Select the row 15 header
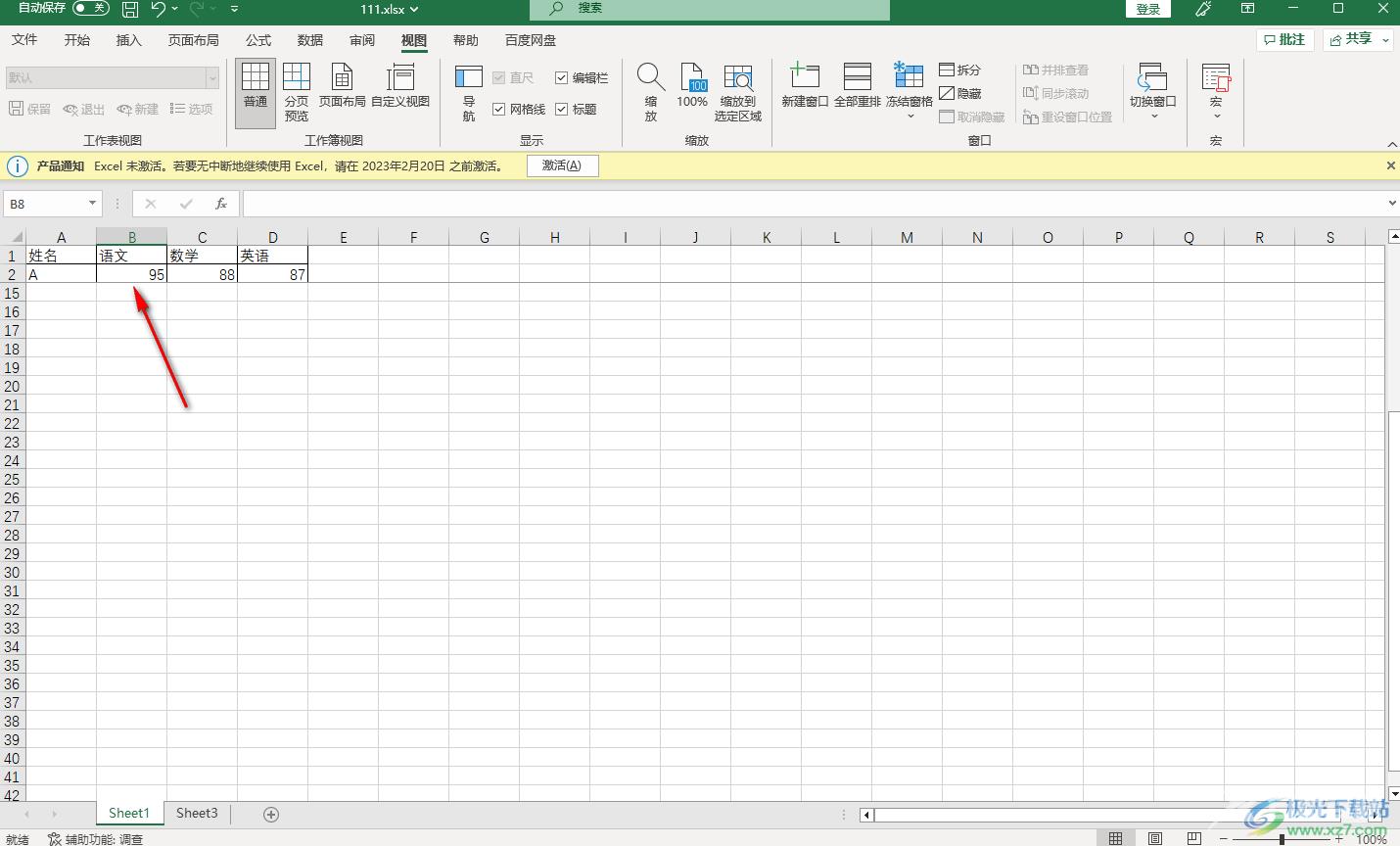The width and height of the screenshot is (1400, 846). tap(12, 294)
